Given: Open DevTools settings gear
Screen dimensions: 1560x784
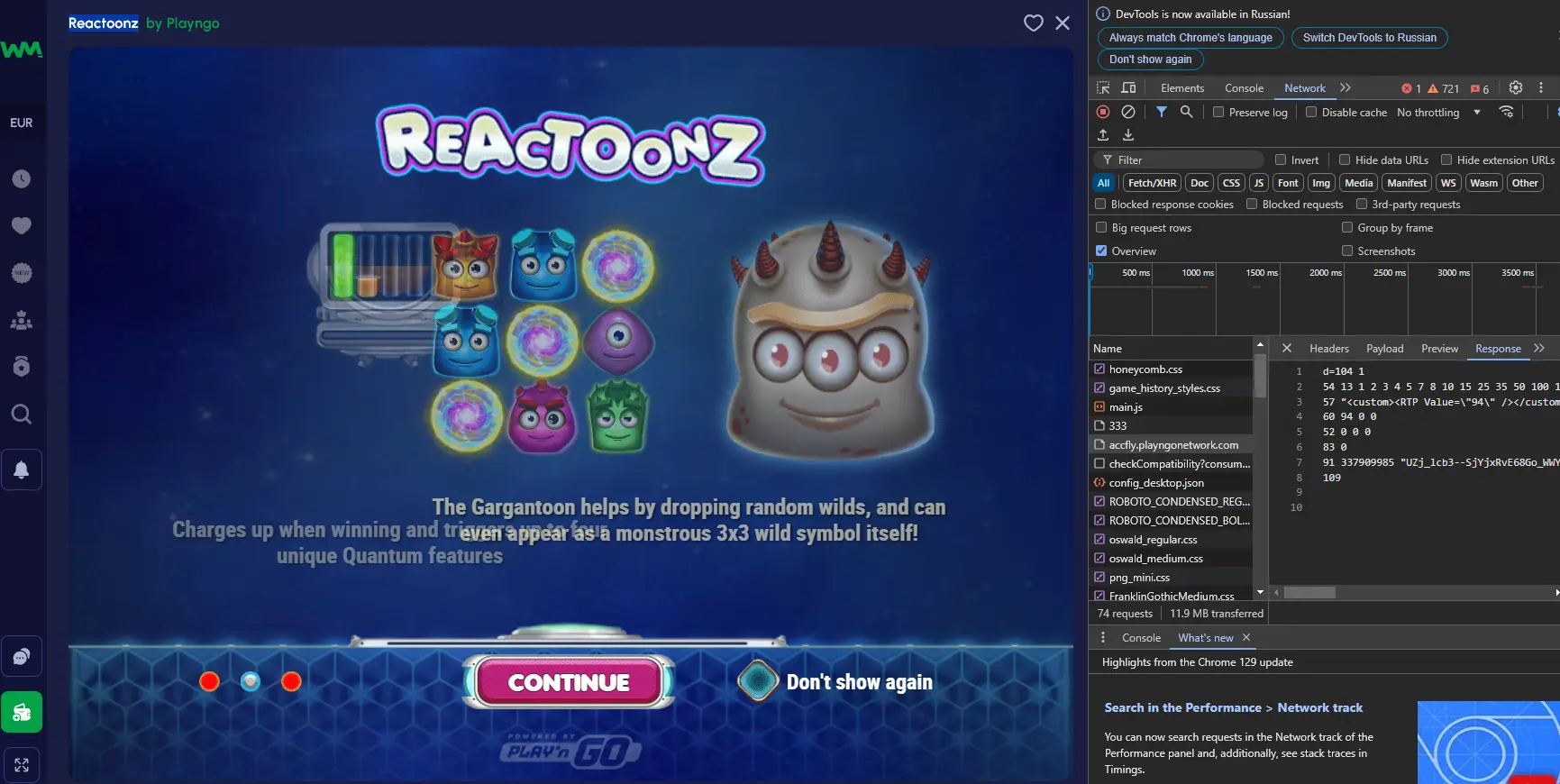Looking at the screenshot, I should (x=1516, y=88).
